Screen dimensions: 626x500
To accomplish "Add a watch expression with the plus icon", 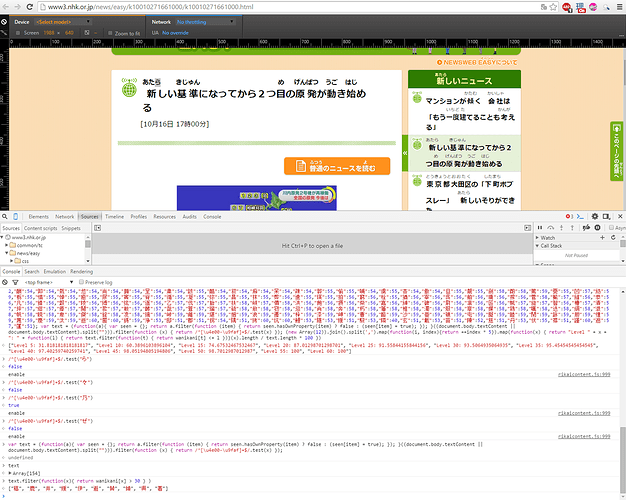I will (602, 238).
